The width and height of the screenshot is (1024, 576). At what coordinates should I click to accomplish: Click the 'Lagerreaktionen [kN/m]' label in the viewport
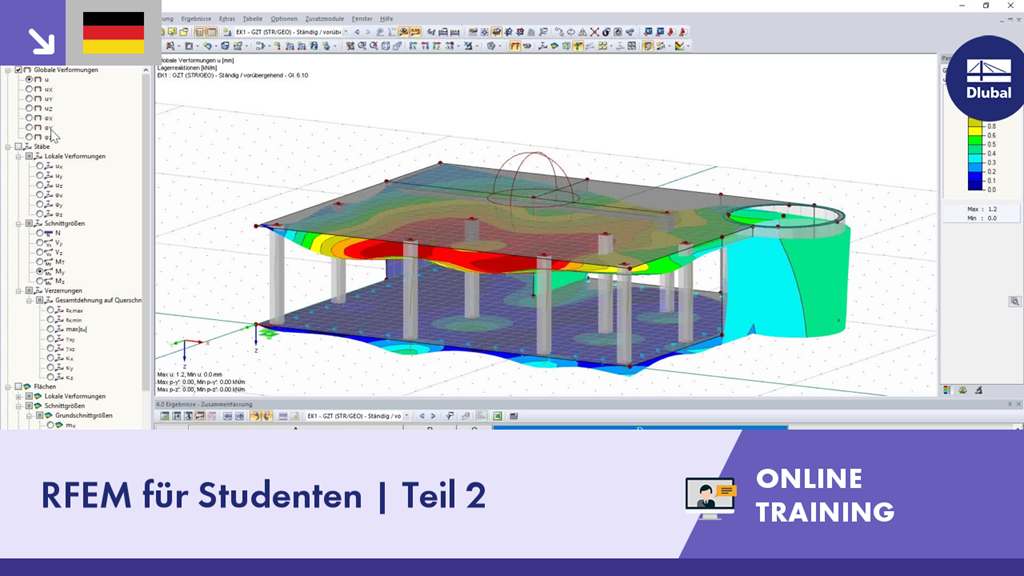tap(187, 67)
